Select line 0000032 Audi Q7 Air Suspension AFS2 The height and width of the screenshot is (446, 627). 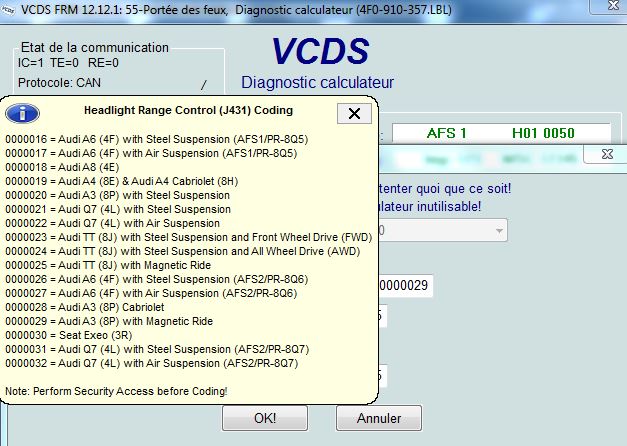point(152,363)
